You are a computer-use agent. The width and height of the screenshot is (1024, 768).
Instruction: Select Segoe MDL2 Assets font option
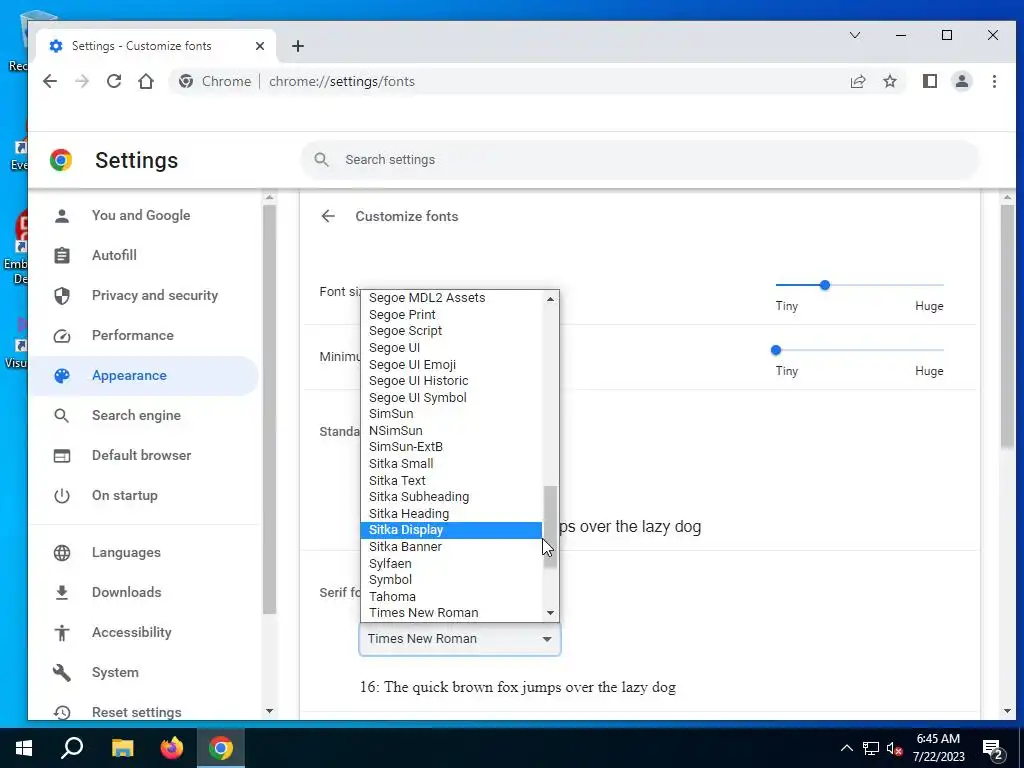pos(451,298)
